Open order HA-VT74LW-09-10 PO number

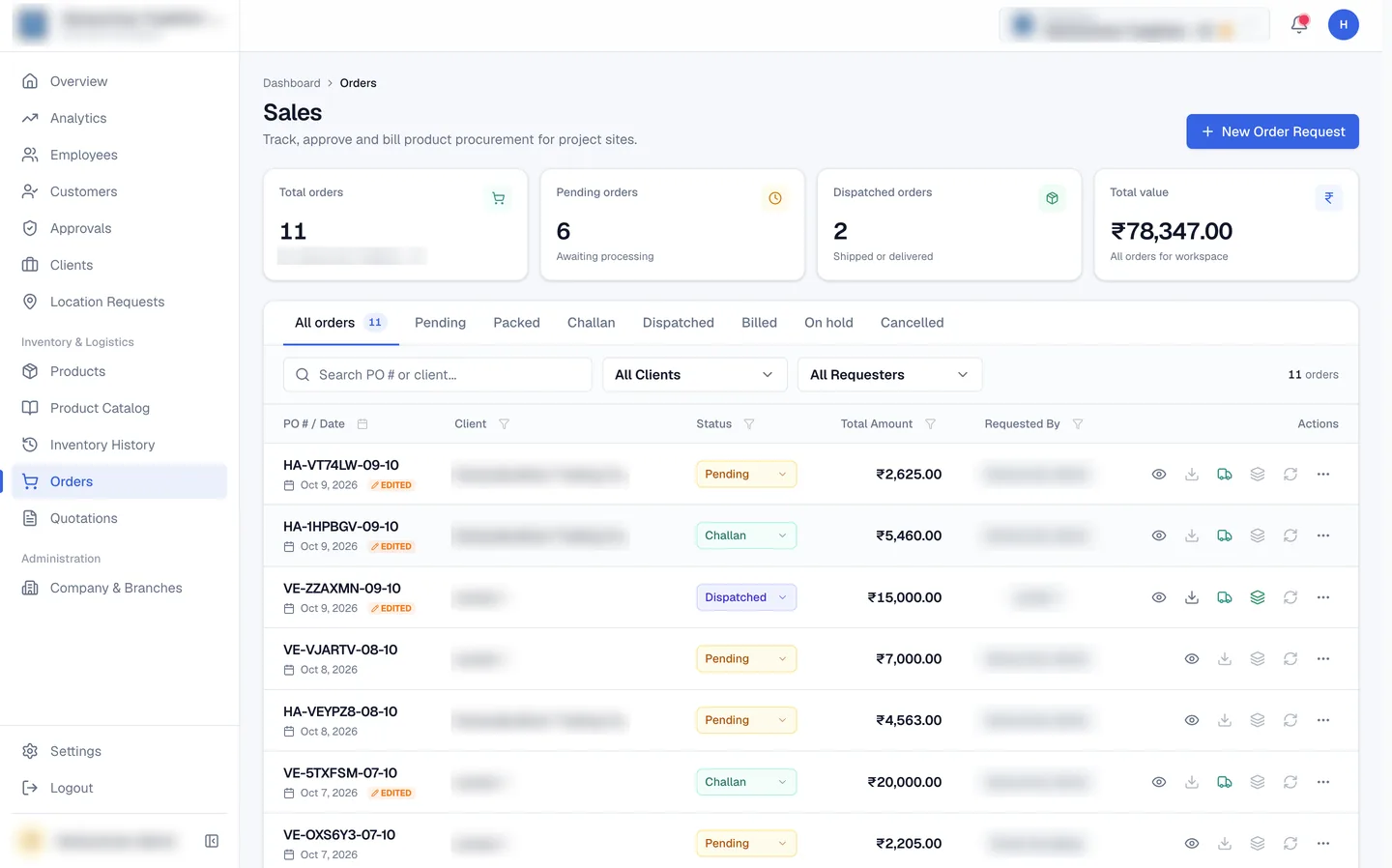coord(340,465)
